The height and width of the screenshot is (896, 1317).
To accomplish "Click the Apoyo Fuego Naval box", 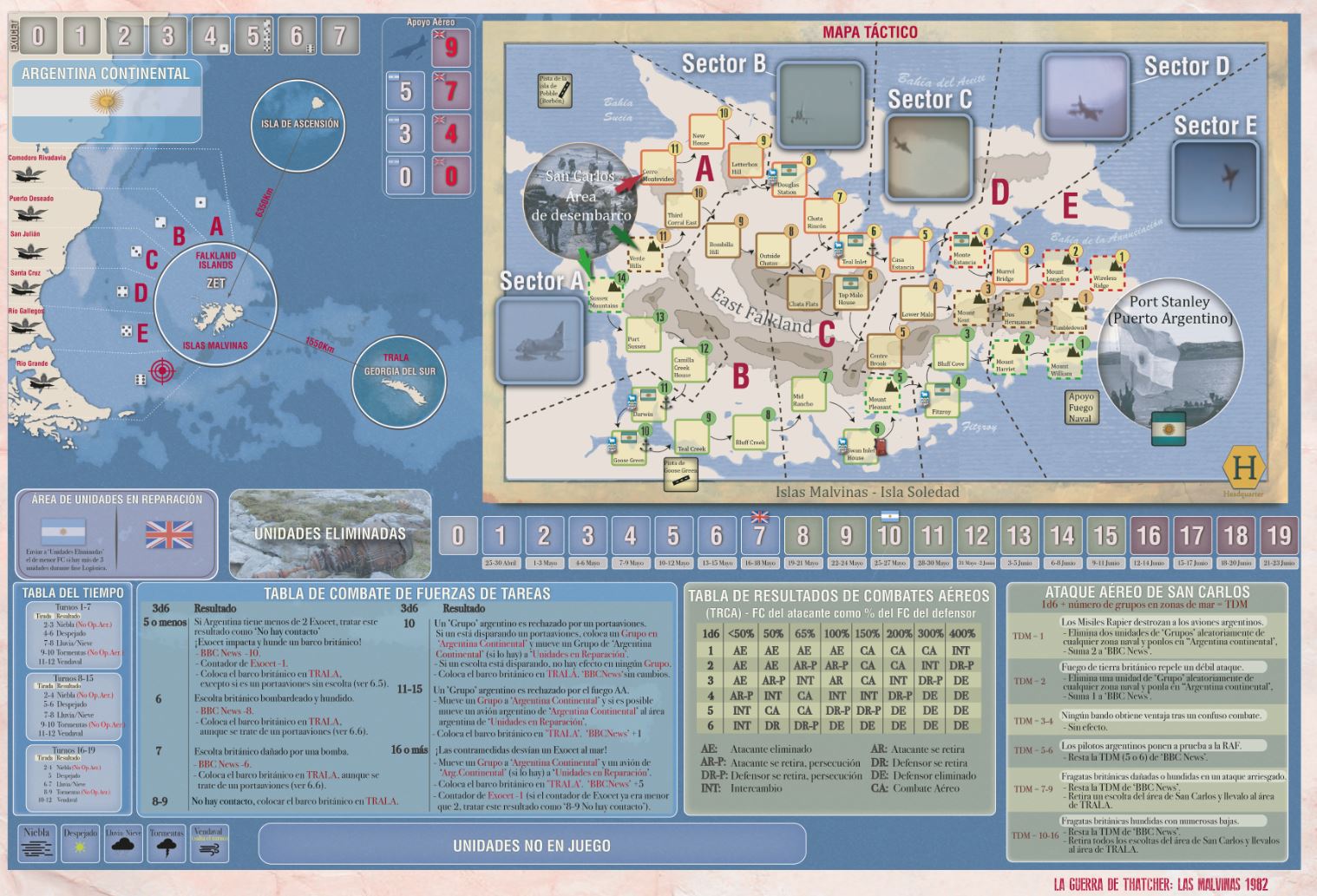I will tap(1081, 407).
